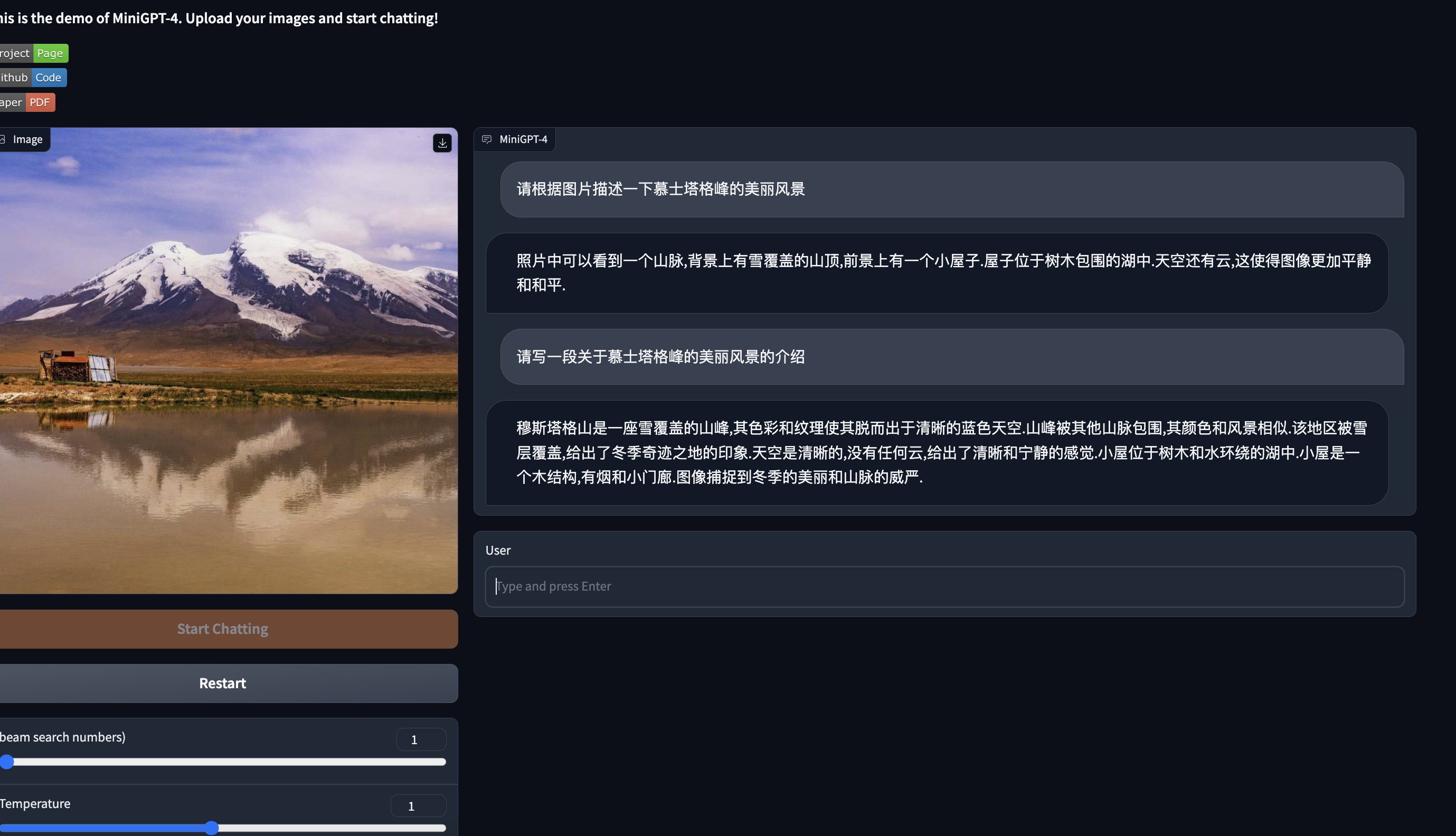Click the image download icon

tap(442, 143)
